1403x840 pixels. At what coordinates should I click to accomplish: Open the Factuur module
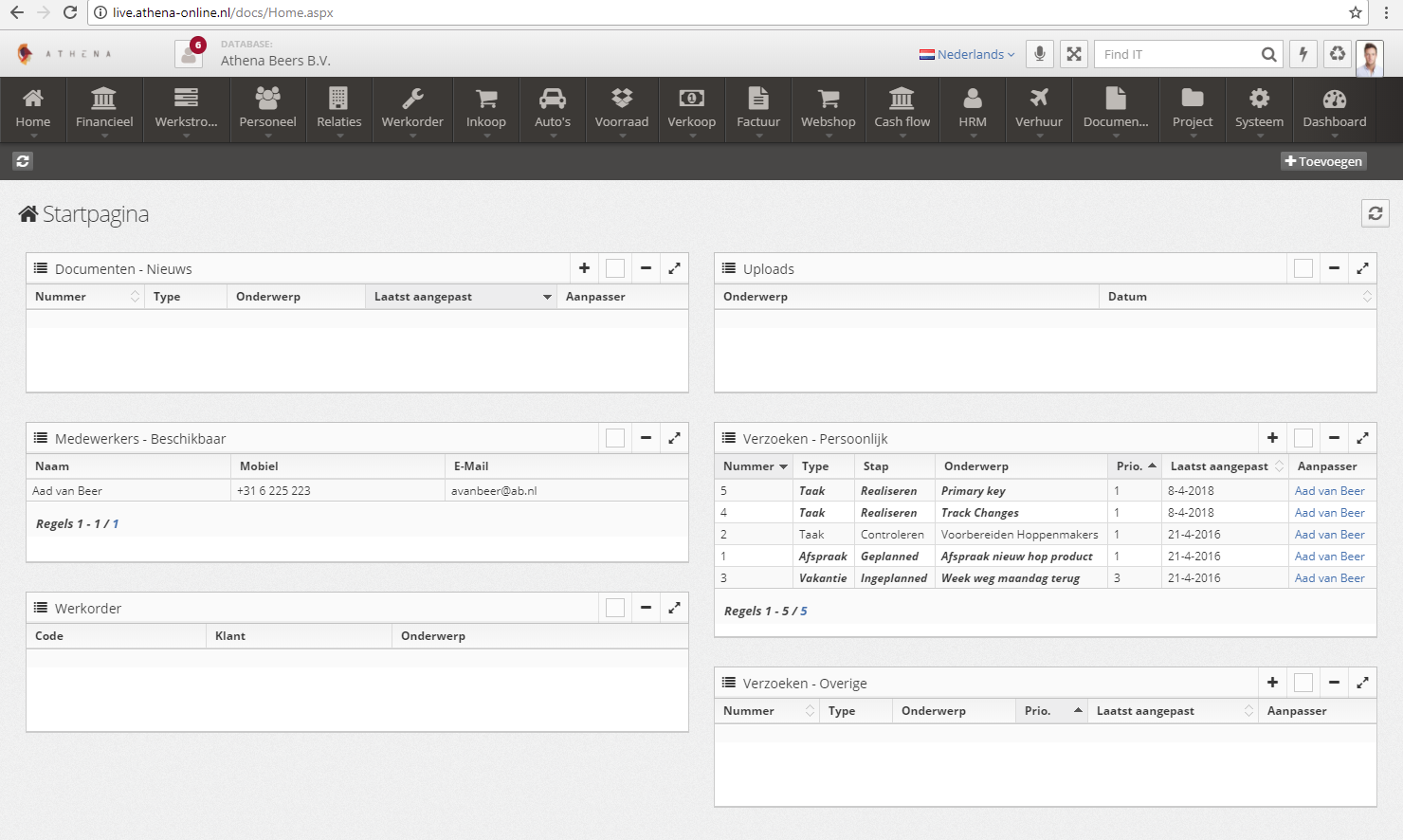pos(758,110)
